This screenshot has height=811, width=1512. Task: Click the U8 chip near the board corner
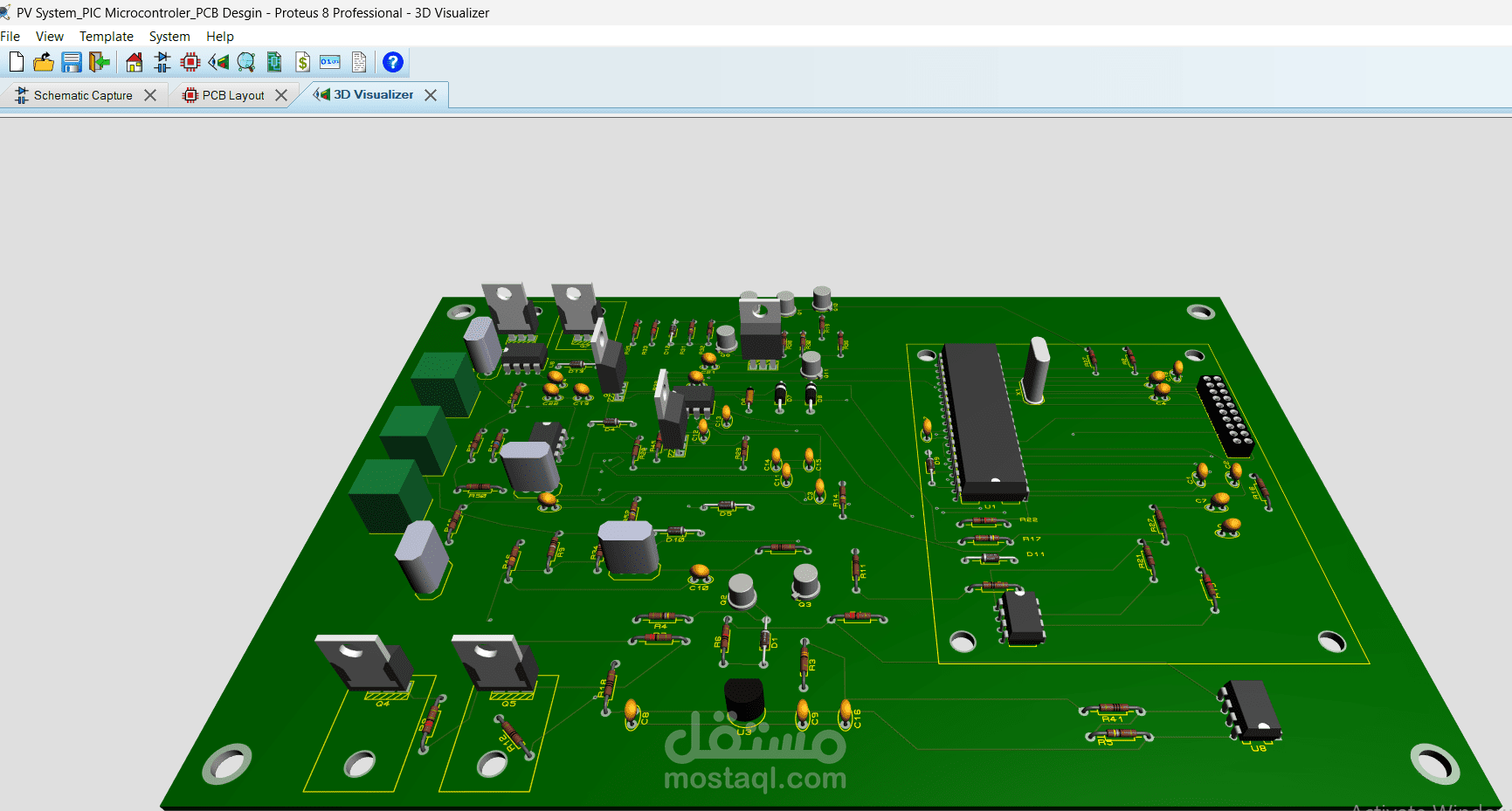(1251, 710)
